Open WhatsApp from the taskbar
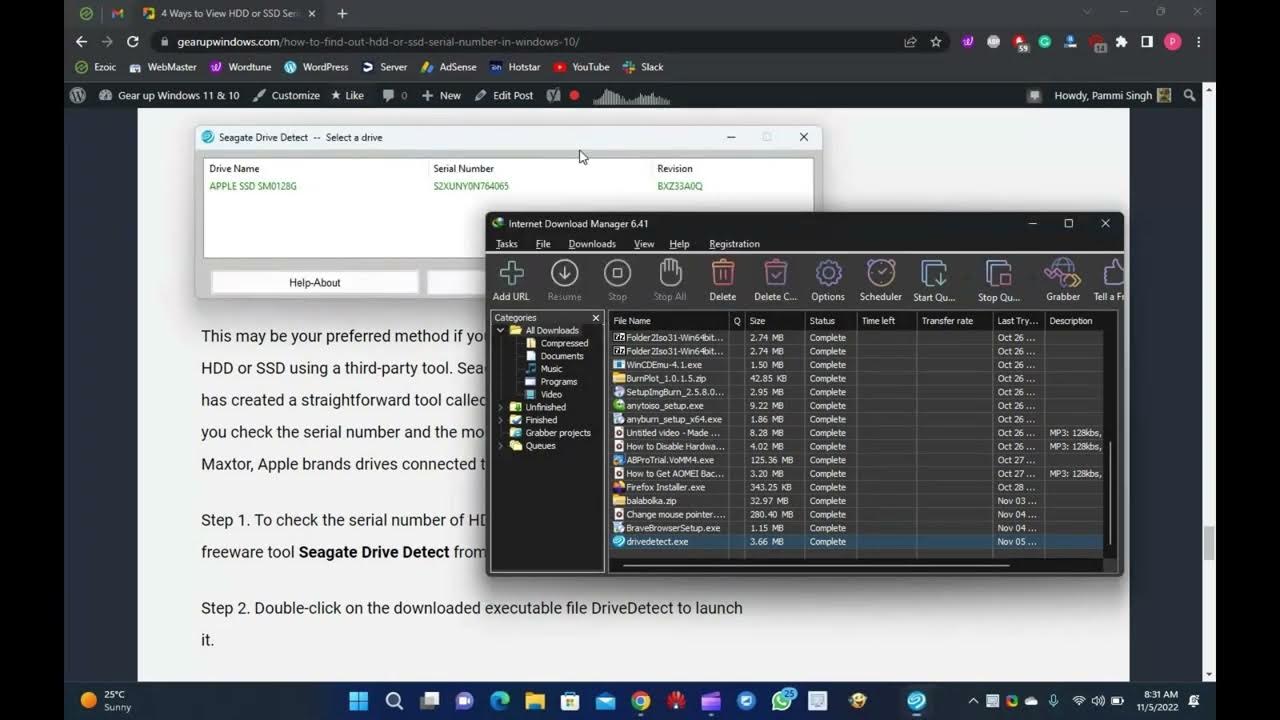This screenshot has height=720, width=1280. pos(782,701)
